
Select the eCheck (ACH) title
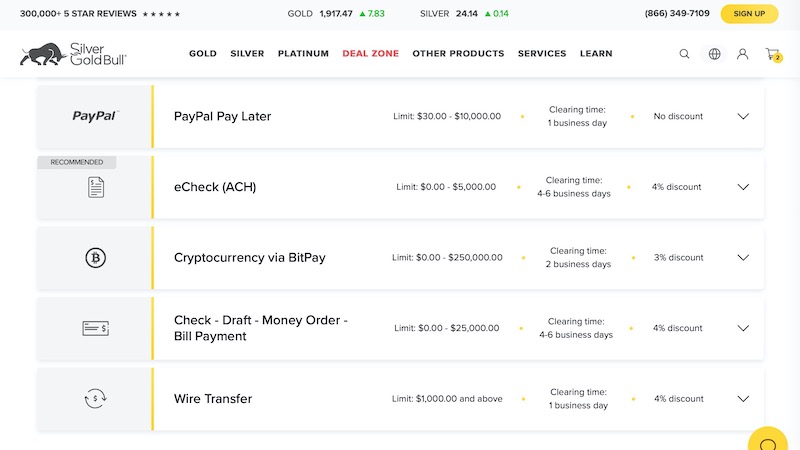215,187
